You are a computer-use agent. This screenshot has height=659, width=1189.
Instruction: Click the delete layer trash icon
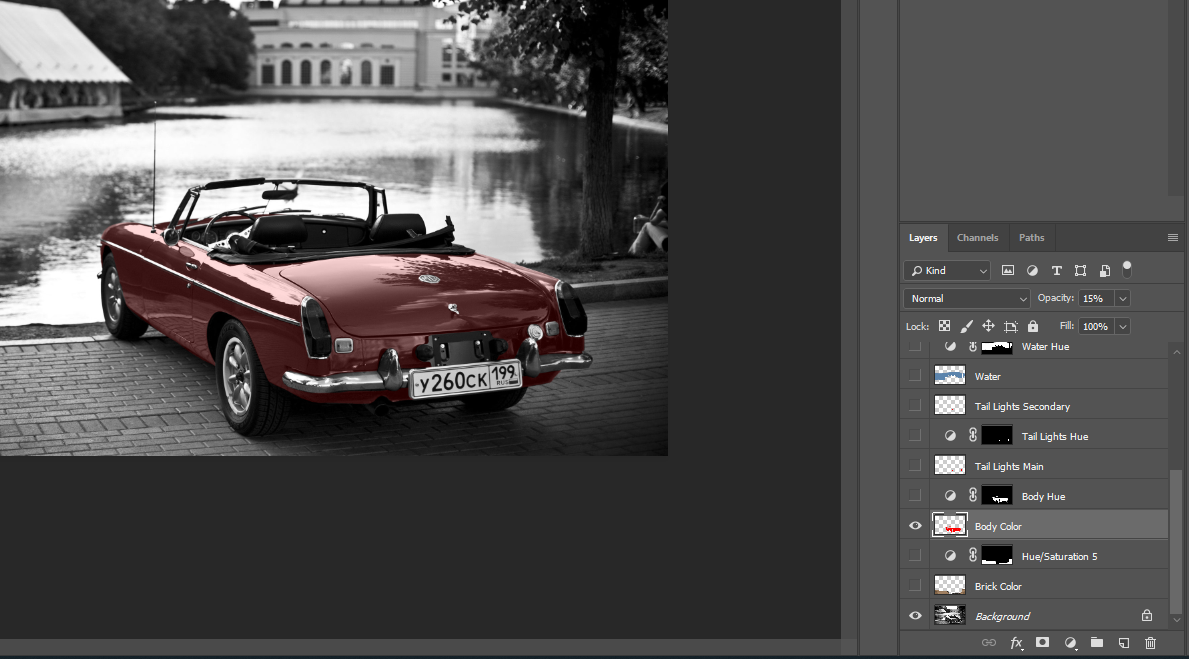[1150, 643]
